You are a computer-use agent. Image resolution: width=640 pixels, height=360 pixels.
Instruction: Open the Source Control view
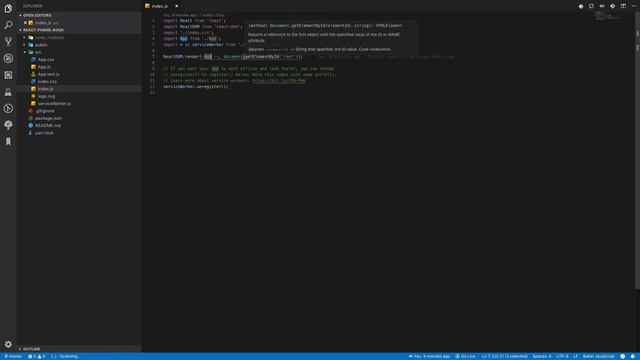pos(8,41)
